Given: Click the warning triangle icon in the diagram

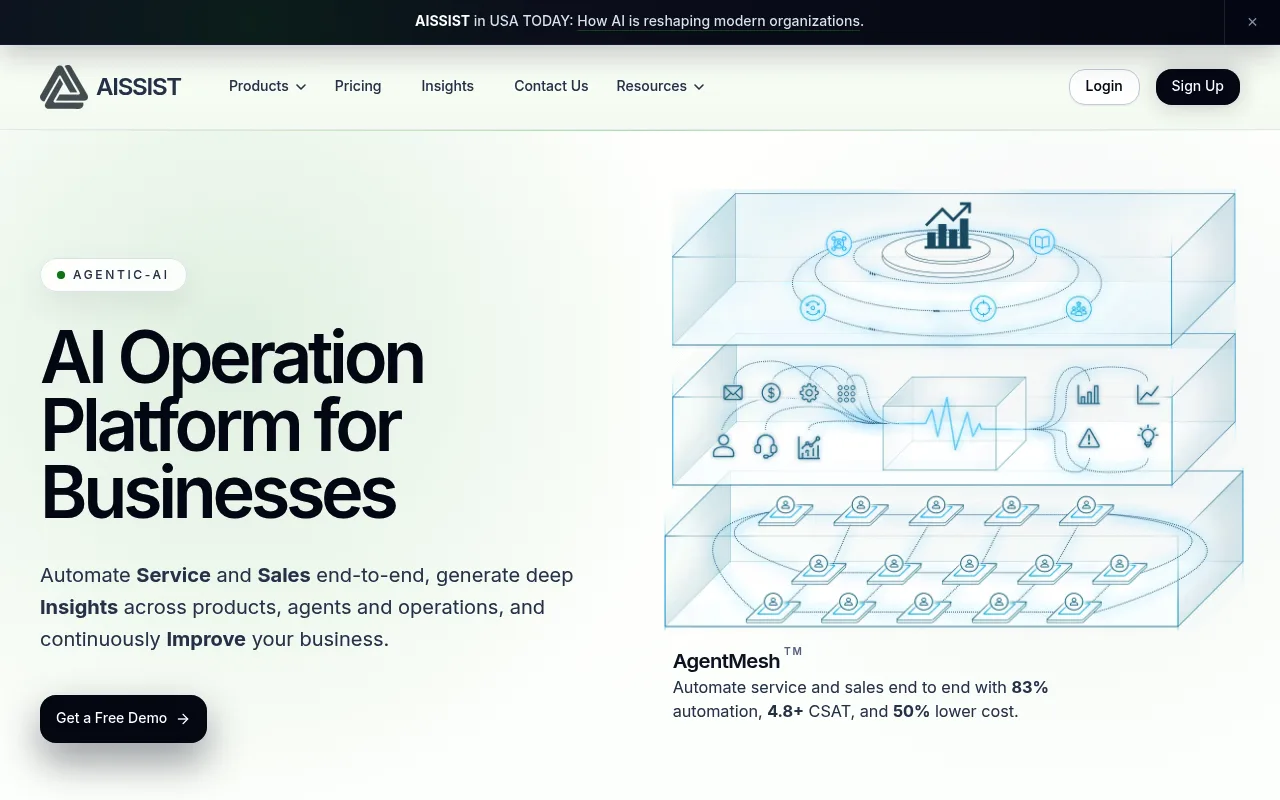Looking at the screenshot, I should (x=1089, y=438).
